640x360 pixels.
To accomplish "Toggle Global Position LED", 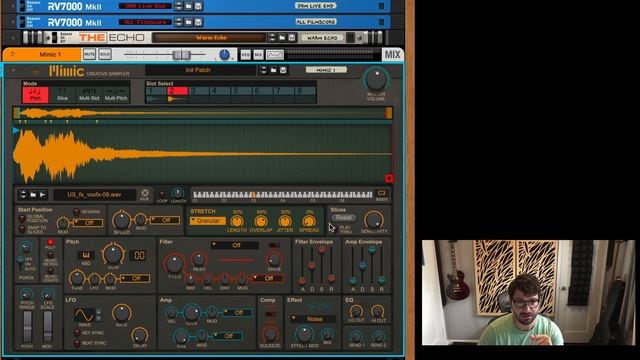I will (22, 219).
